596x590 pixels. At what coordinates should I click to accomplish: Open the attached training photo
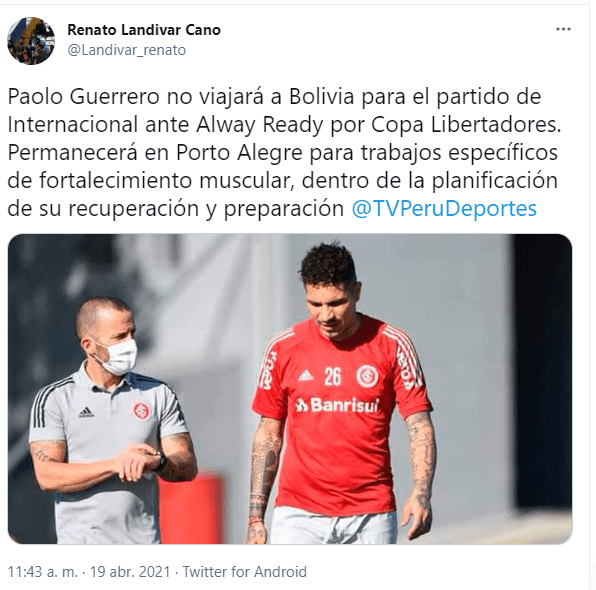[x=290, y=389]
